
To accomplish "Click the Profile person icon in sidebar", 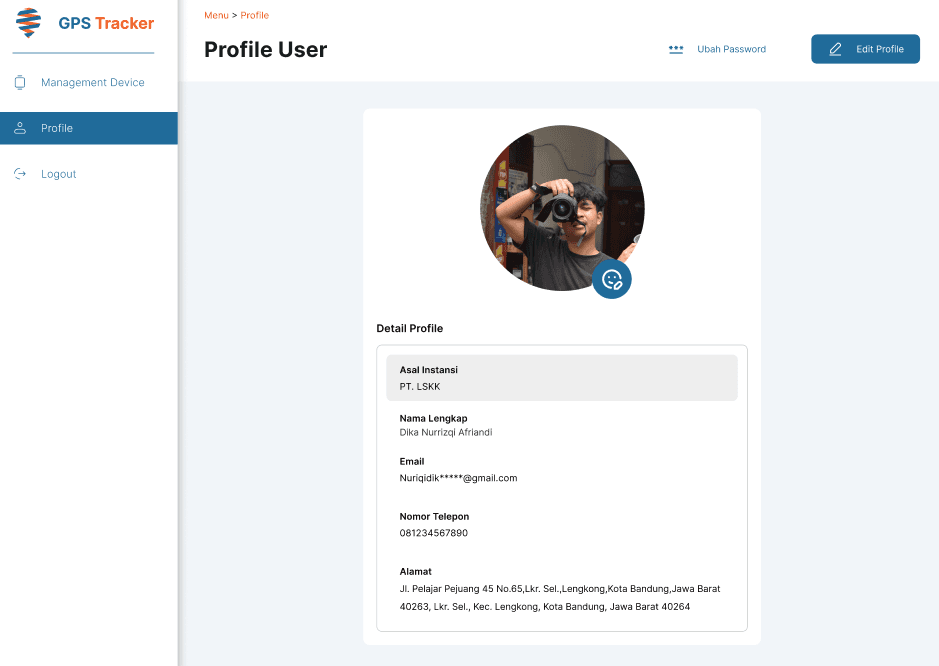I will 20,128.
